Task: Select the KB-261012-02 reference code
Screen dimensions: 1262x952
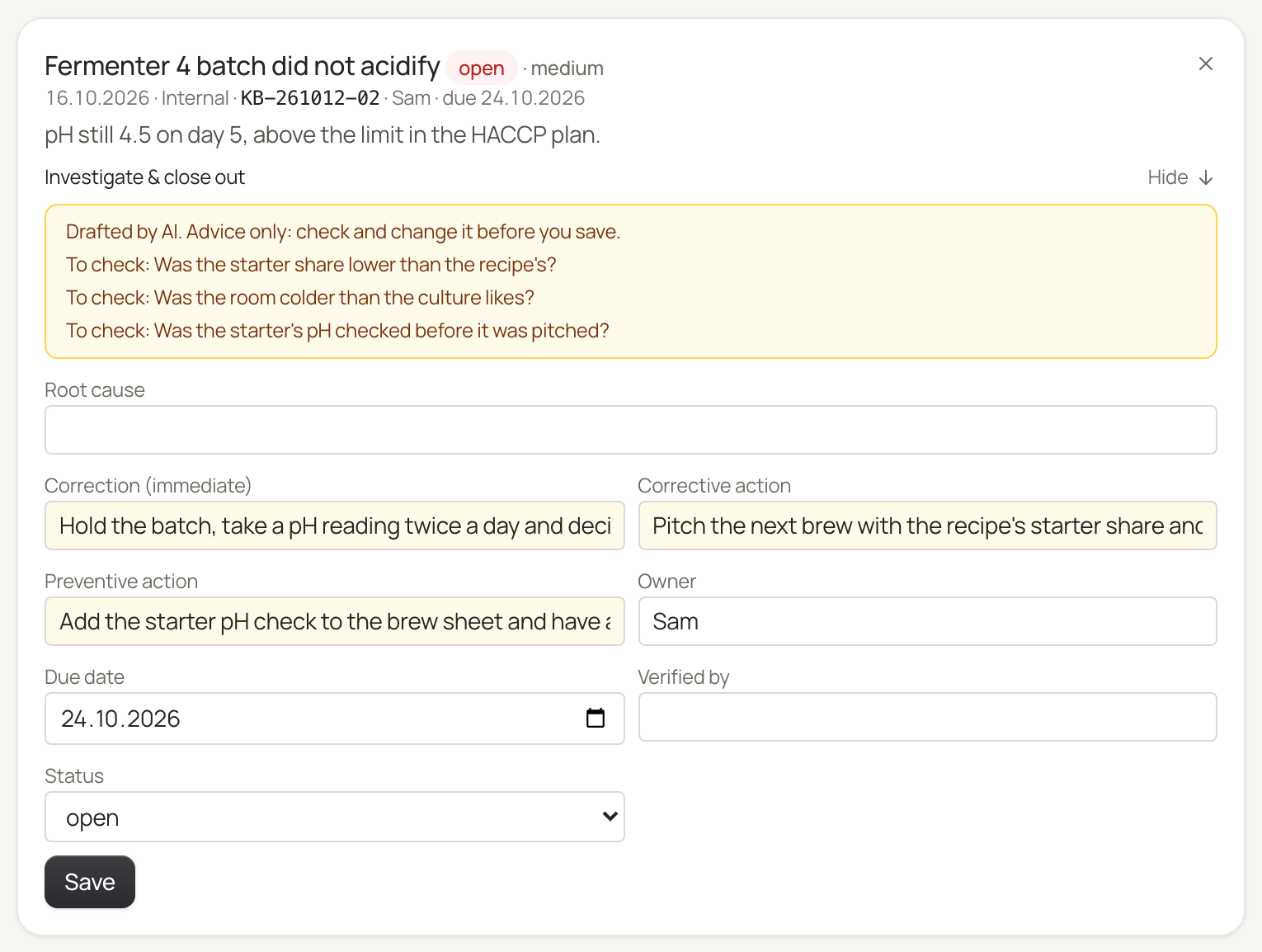Action: (x=310, y=98)
